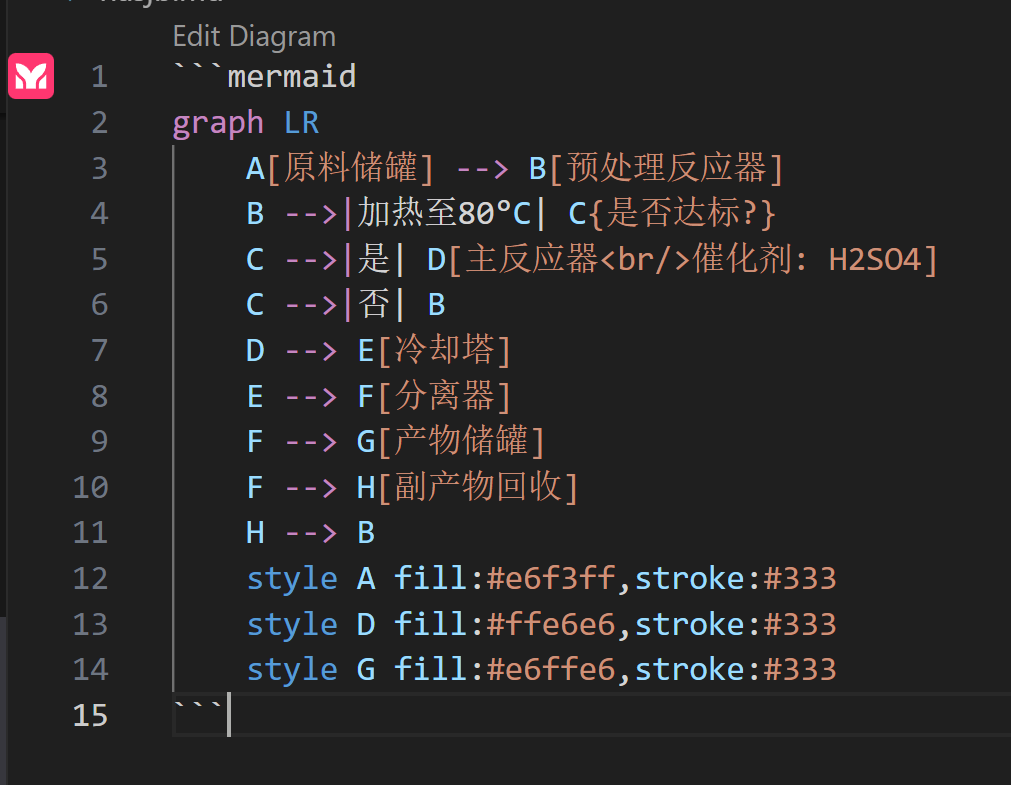The height and width of the screenshot is (785, 1011).
Task: Click the graph keyword on line 2
Action: pos(218,123)
